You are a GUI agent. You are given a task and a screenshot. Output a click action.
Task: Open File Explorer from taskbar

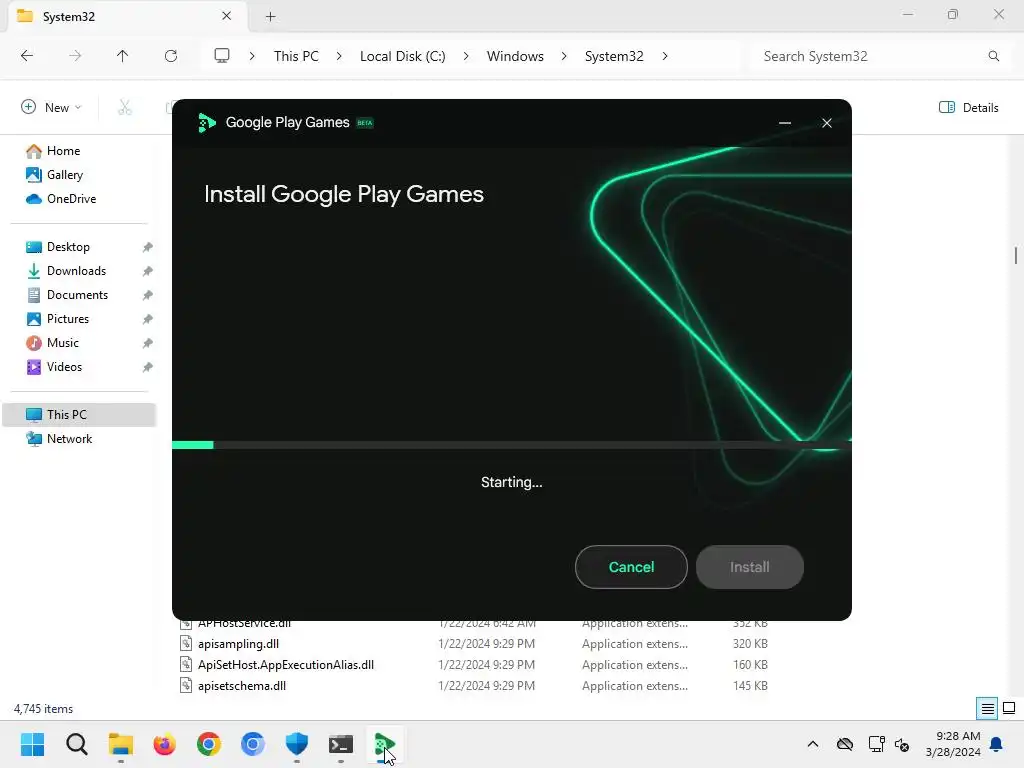pyautogui.click(x=121, y=744)
